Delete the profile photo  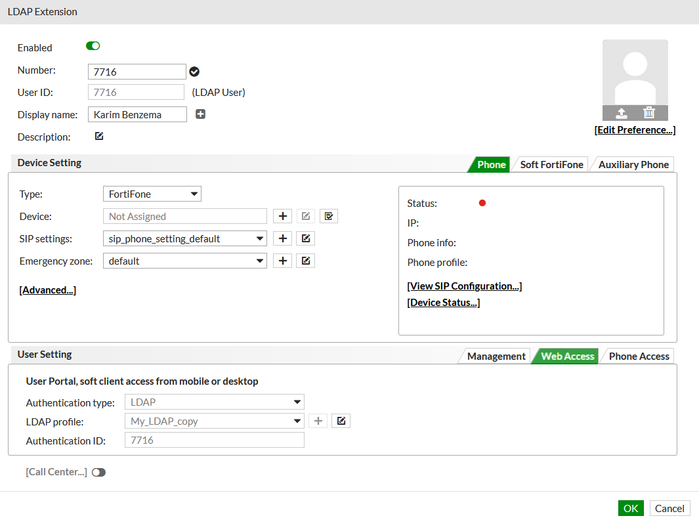[x=649, y=113]
